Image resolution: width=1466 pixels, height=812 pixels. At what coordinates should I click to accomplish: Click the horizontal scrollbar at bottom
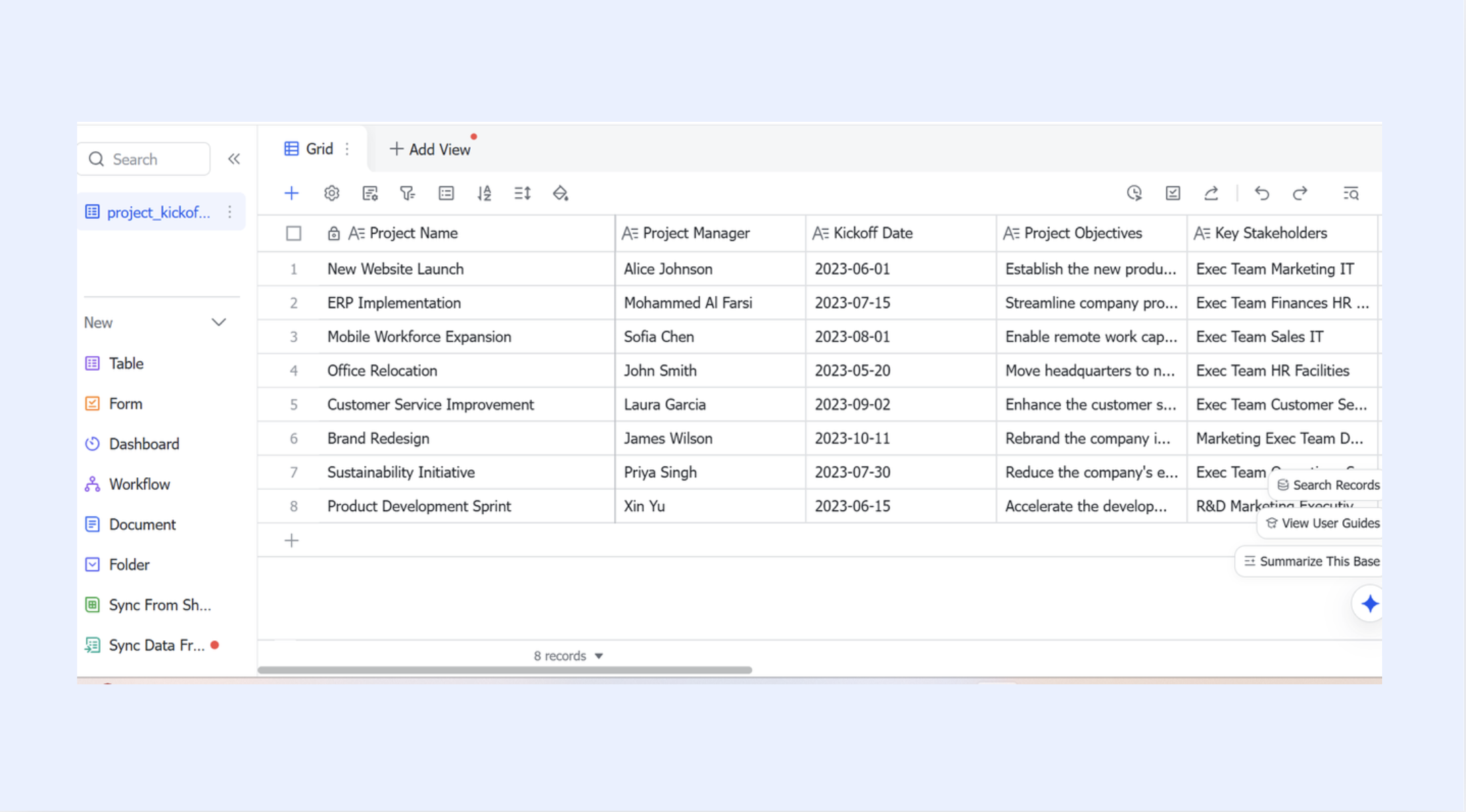(x=505, y=670)
